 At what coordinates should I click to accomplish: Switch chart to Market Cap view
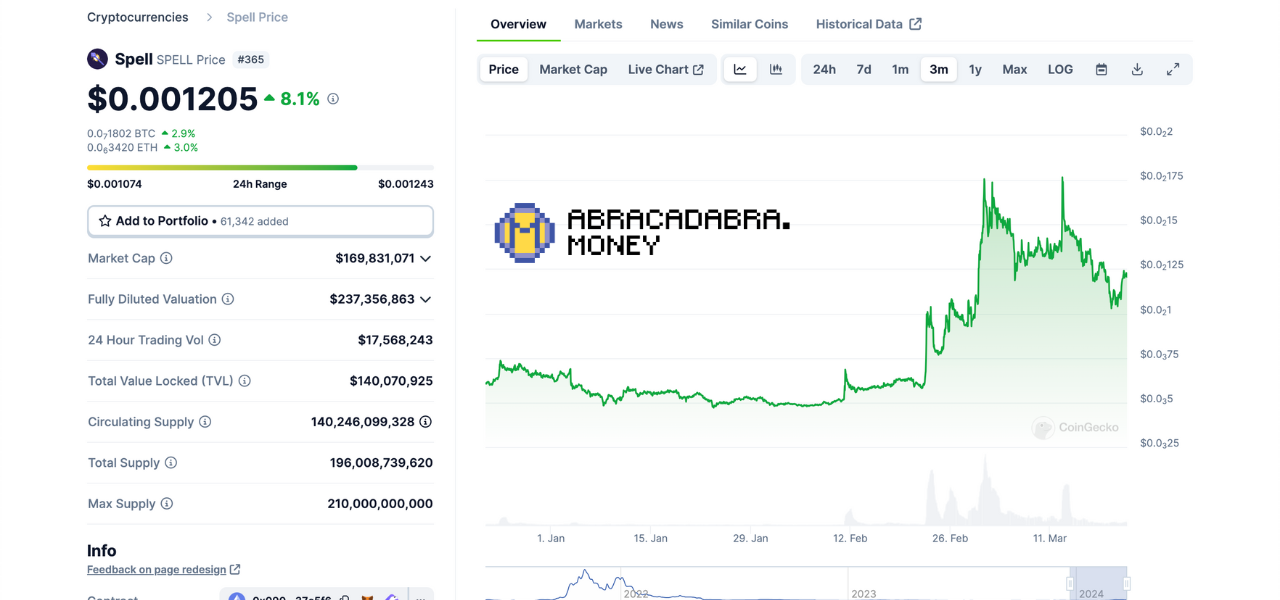tap(573, 69)
